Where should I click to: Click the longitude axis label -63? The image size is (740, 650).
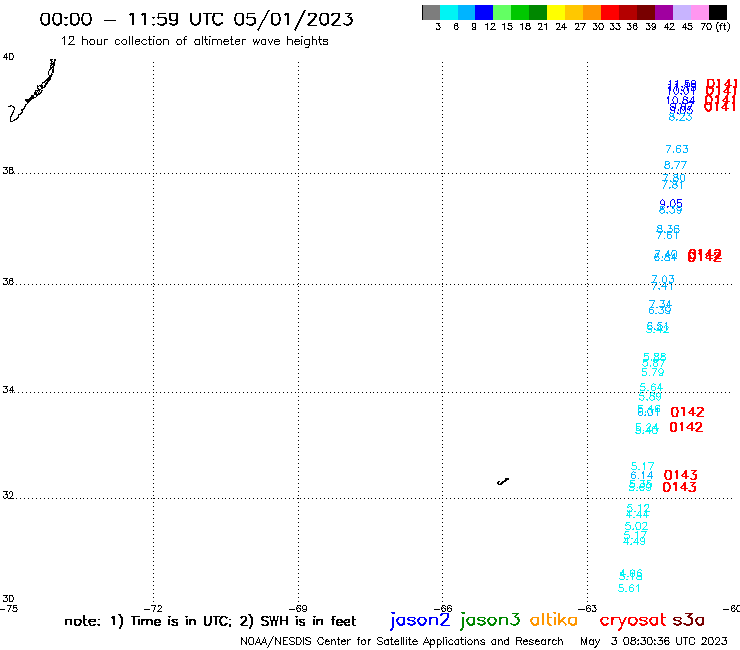[x=588, y=608]
